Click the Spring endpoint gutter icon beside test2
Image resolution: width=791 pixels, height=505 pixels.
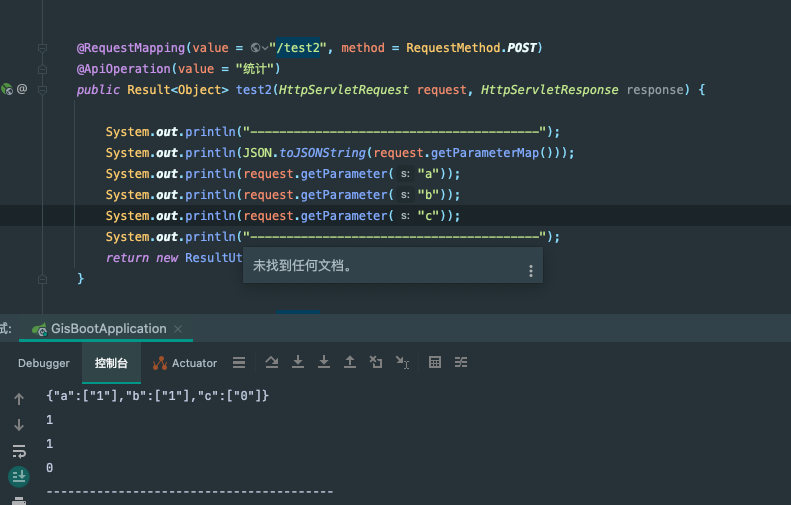[x=7, y=90]
